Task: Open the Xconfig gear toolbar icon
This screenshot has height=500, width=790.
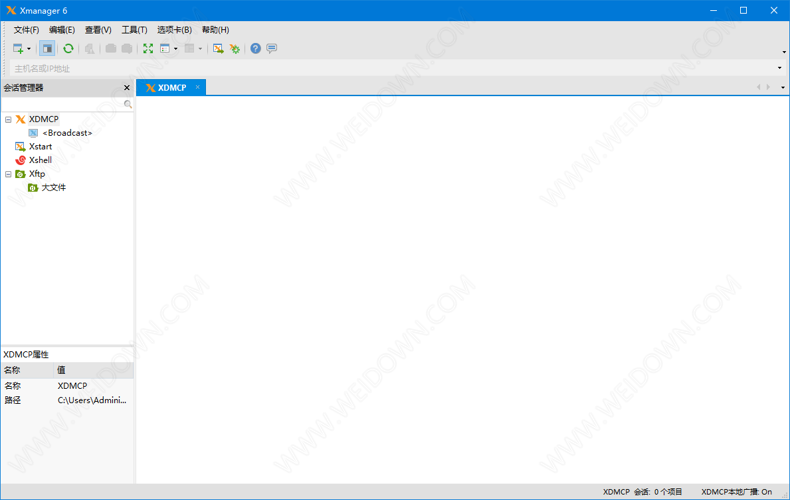Action: tap(234, 48)
